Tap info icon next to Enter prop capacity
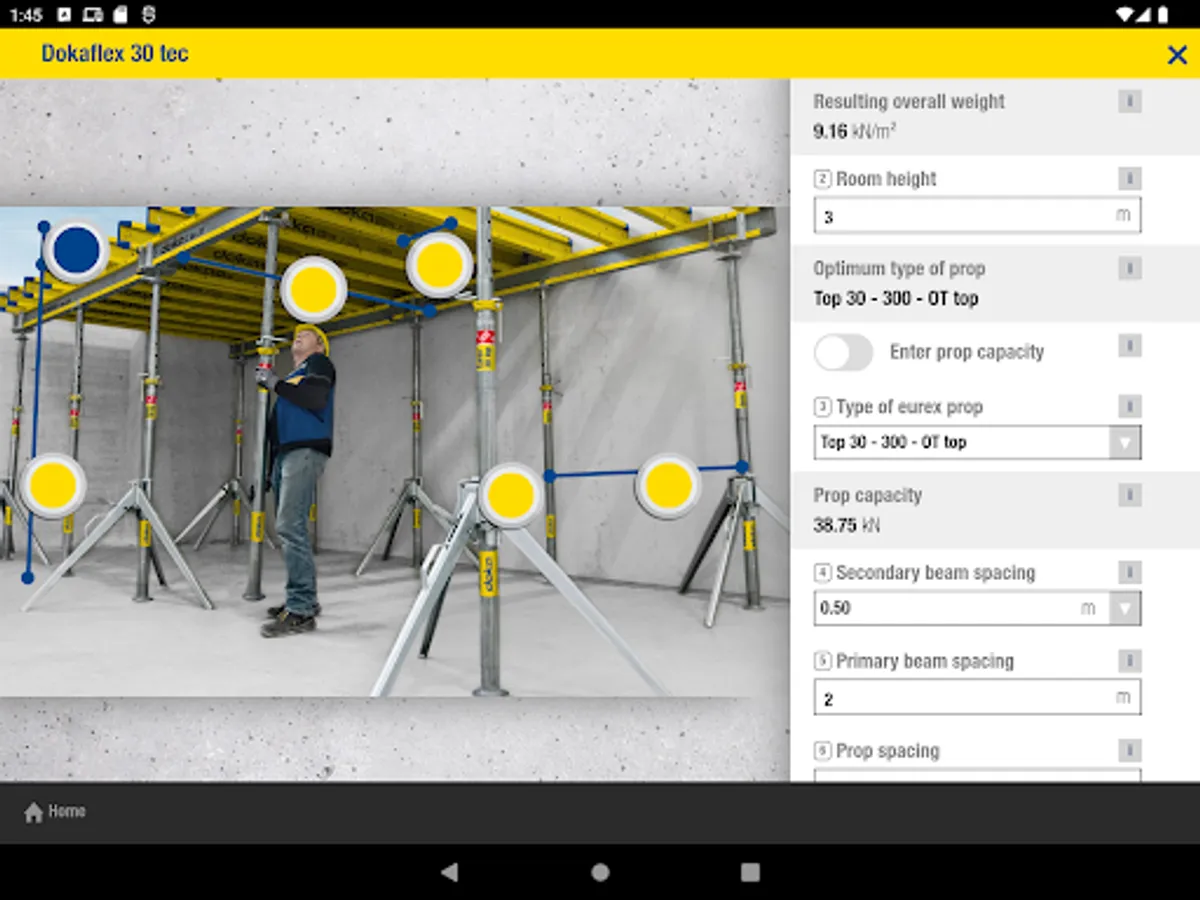The height and width of the screenshot is (900, 1200). 1129,346
